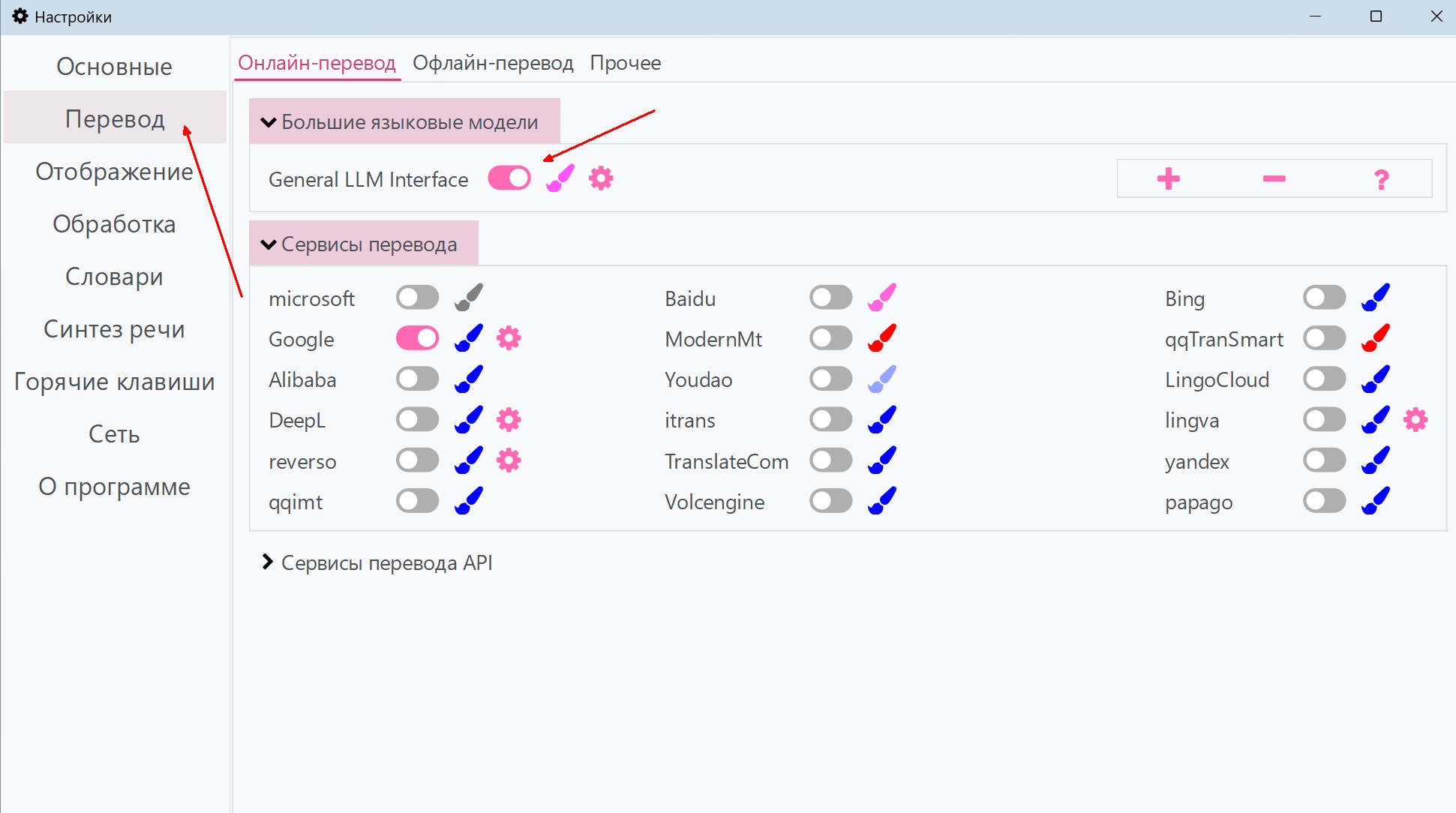The image size is (1456, 813).
Task: Click the plus icon to add an LLM interface
Action: tap(1168, 178)
